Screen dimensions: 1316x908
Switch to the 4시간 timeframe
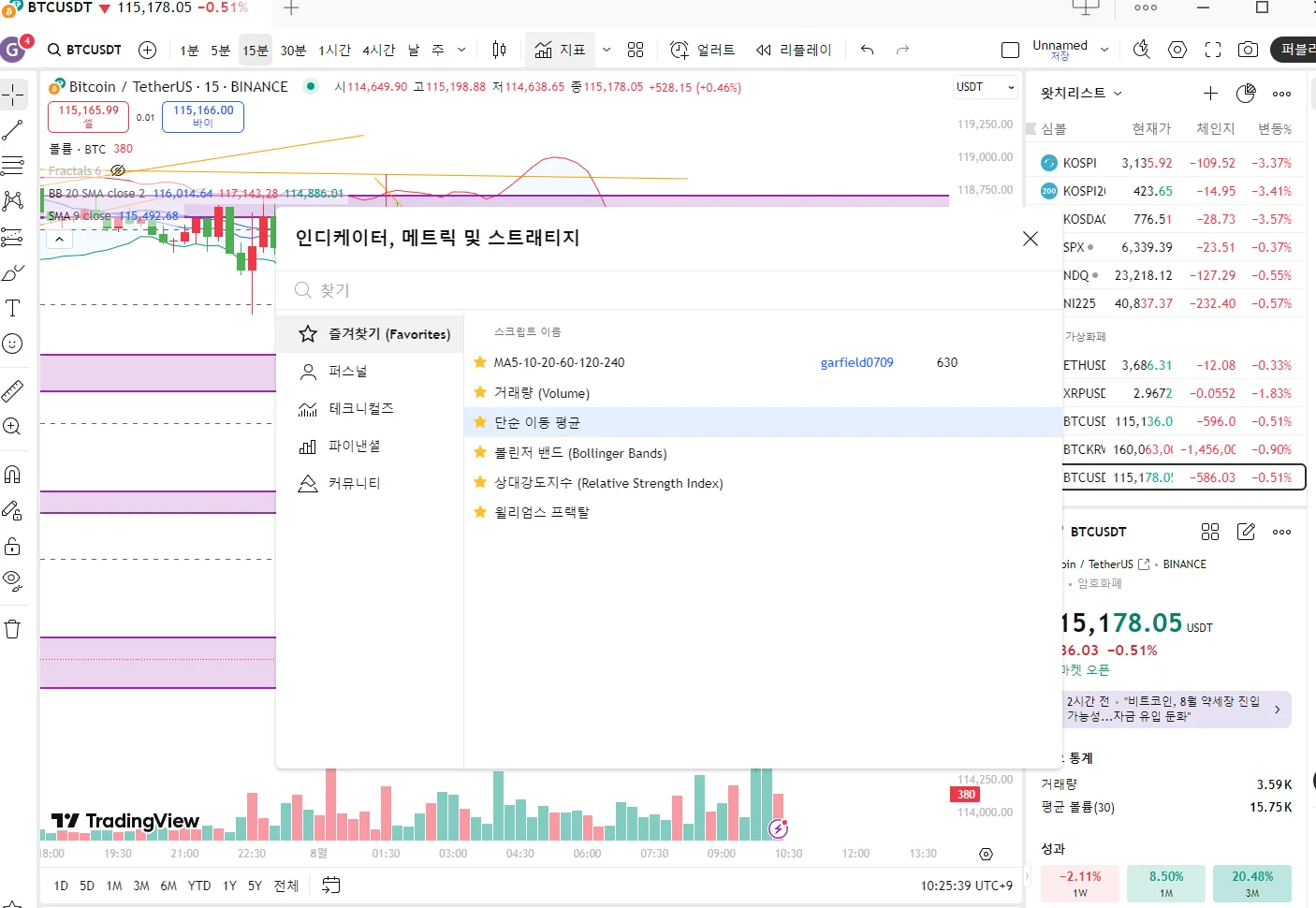coord(379,50)
